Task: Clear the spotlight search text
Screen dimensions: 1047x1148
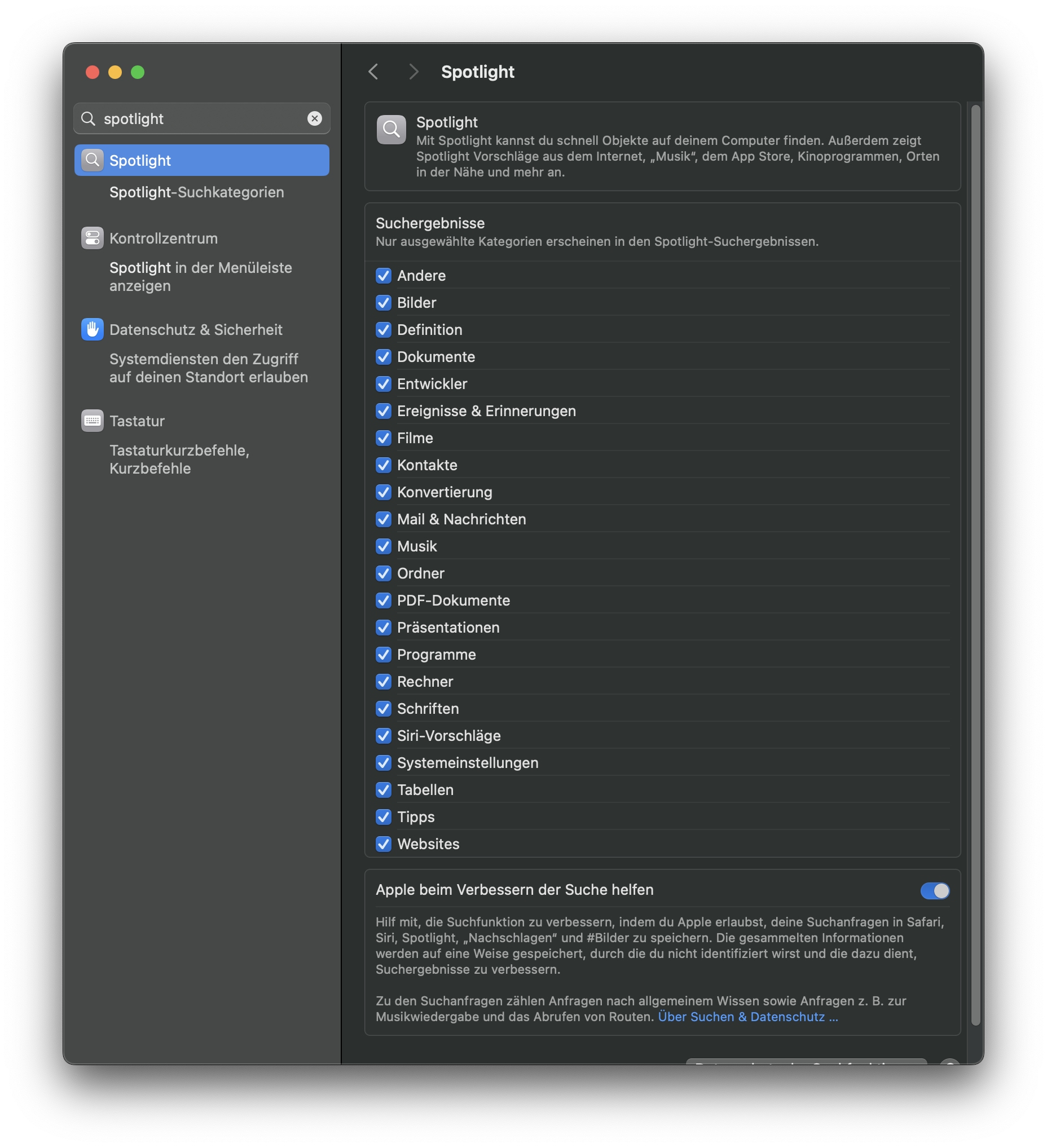Action: tap(315, 118)
